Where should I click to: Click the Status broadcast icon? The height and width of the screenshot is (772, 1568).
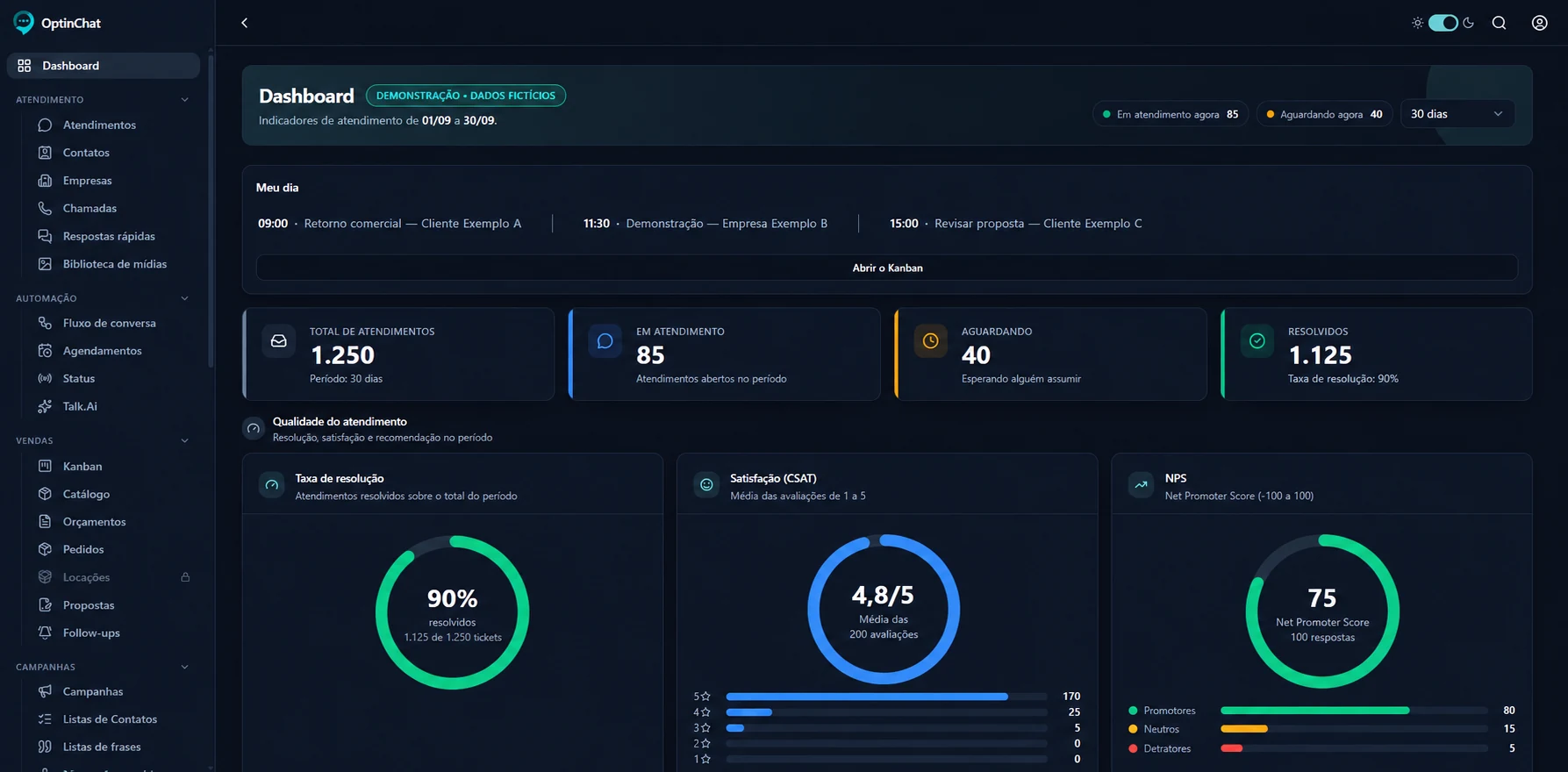click(45, 378)
